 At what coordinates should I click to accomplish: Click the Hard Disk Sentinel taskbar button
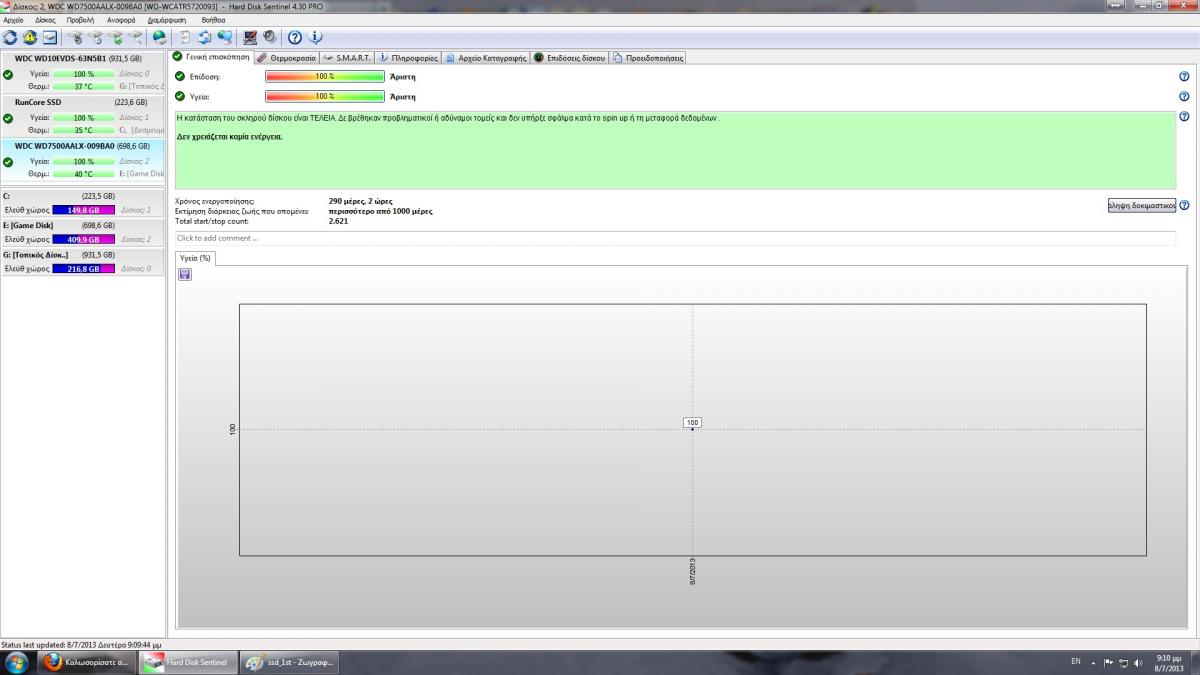coord(186,663)
